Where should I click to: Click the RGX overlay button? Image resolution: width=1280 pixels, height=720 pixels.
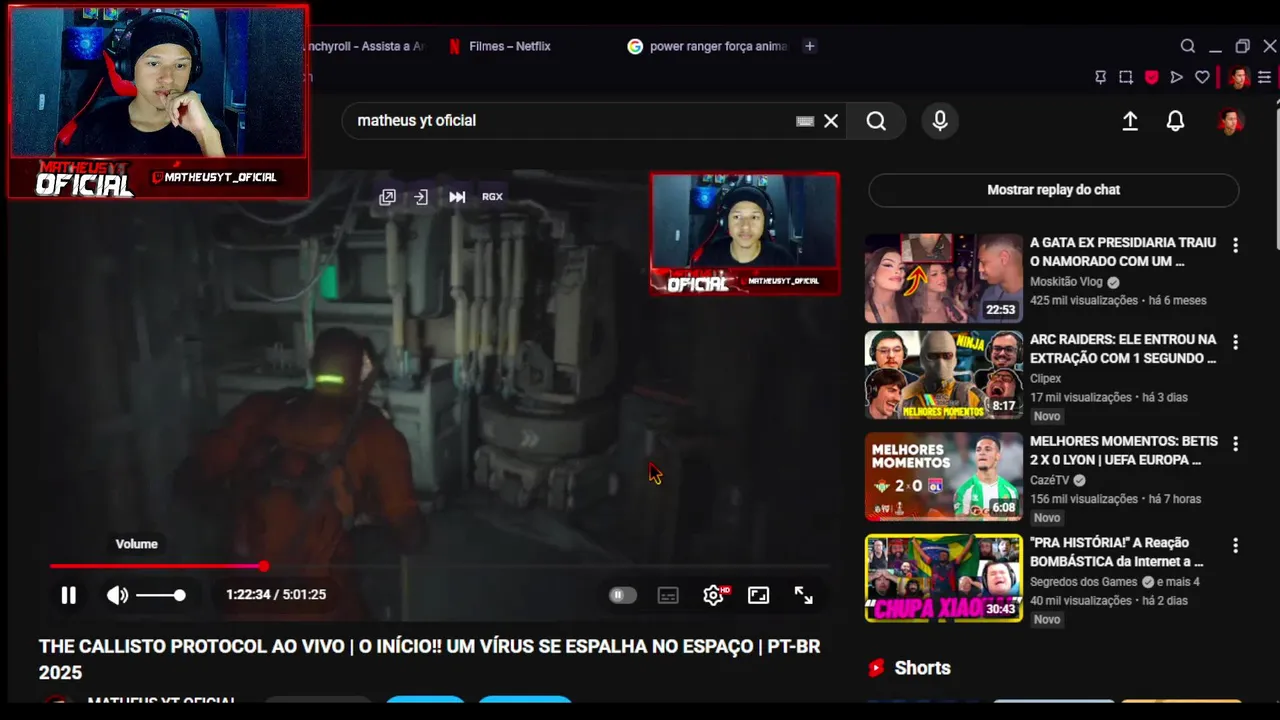(492, 197)
